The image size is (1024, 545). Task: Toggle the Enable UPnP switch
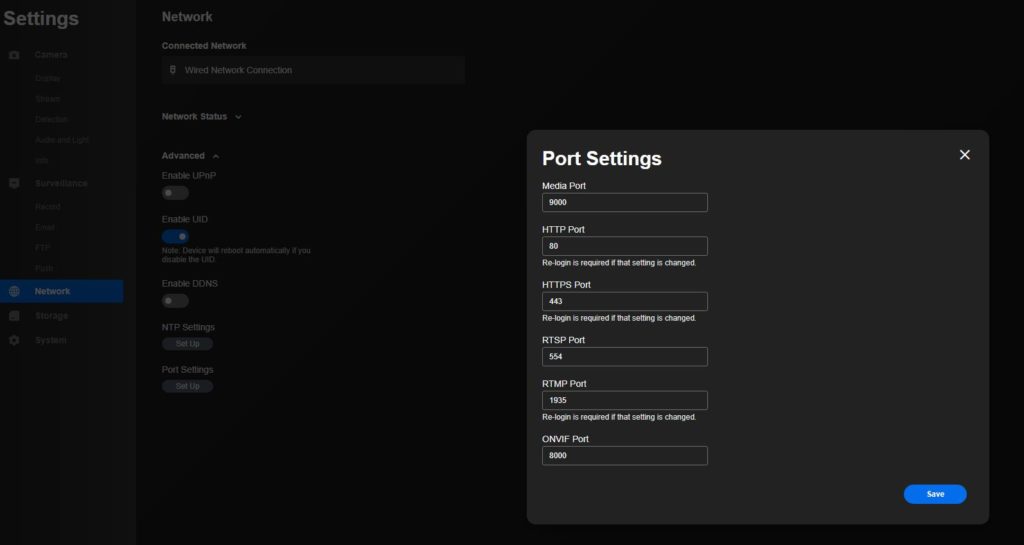click(176, 193)
